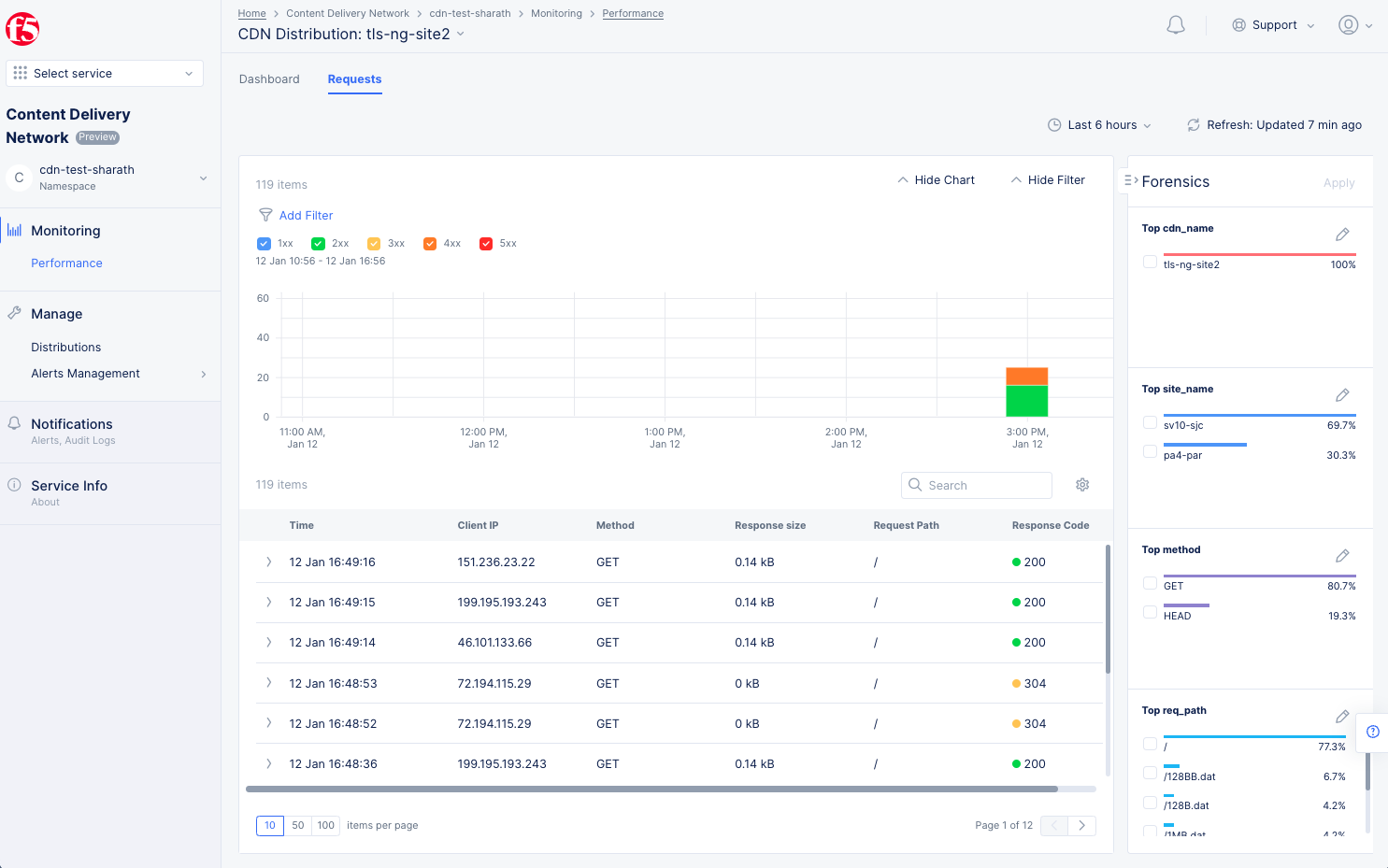The image size is (1388, 868).
Task: Open the Last 6 hours time range dropdown
Action: (x=1100, y=124)
